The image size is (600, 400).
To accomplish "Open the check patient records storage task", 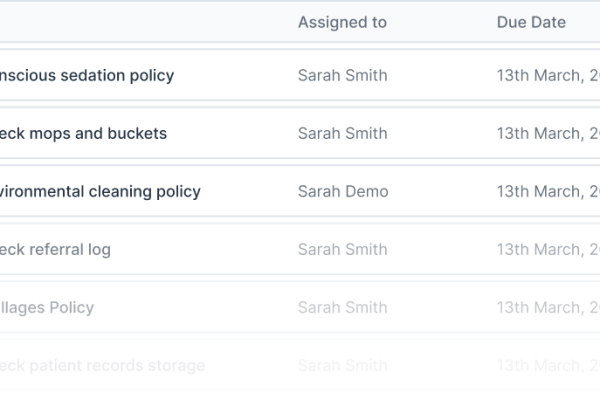I will 103,366.
